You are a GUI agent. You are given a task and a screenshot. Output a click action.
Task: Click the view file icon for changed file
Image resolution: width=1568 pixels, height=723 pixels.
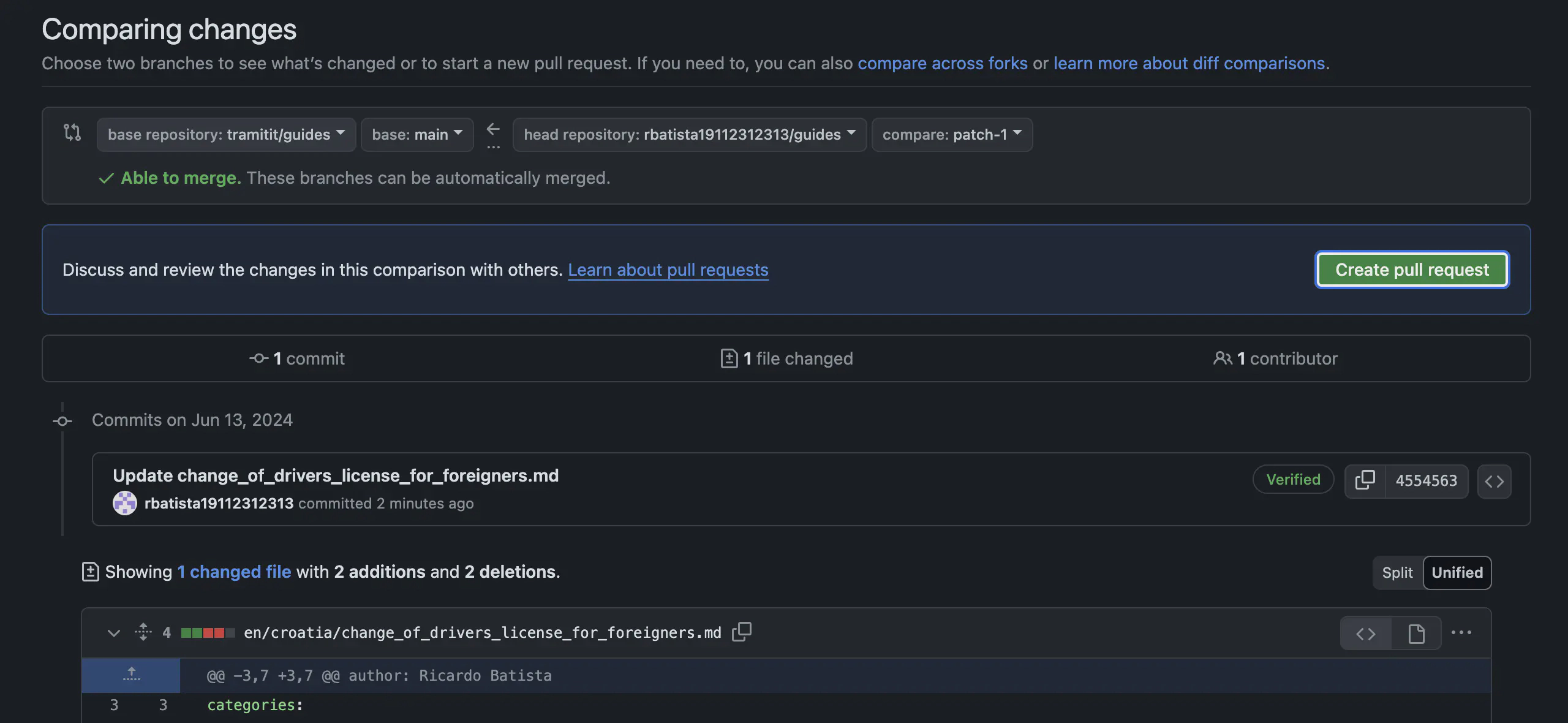coord(1416,632)
